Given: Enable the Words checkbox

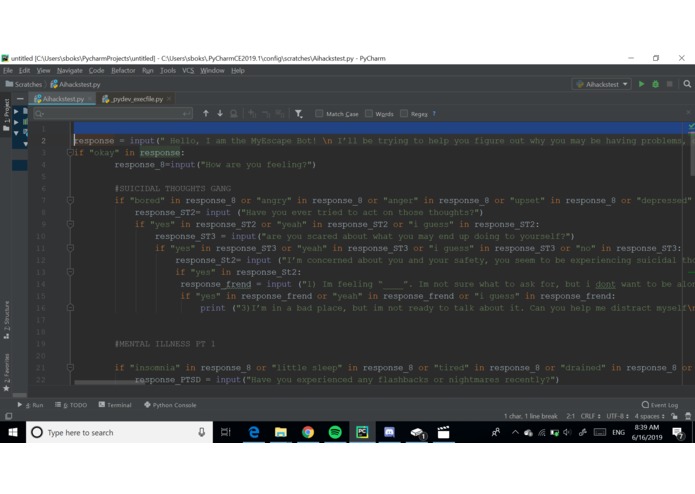Looking at the screenshot, I should pos(368,113).
